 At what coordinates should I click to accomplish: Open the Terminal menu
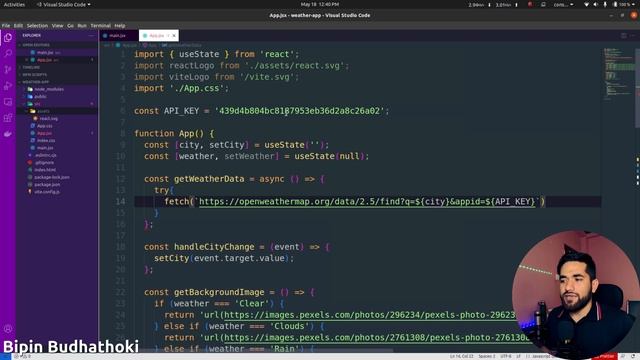[100, 25]
